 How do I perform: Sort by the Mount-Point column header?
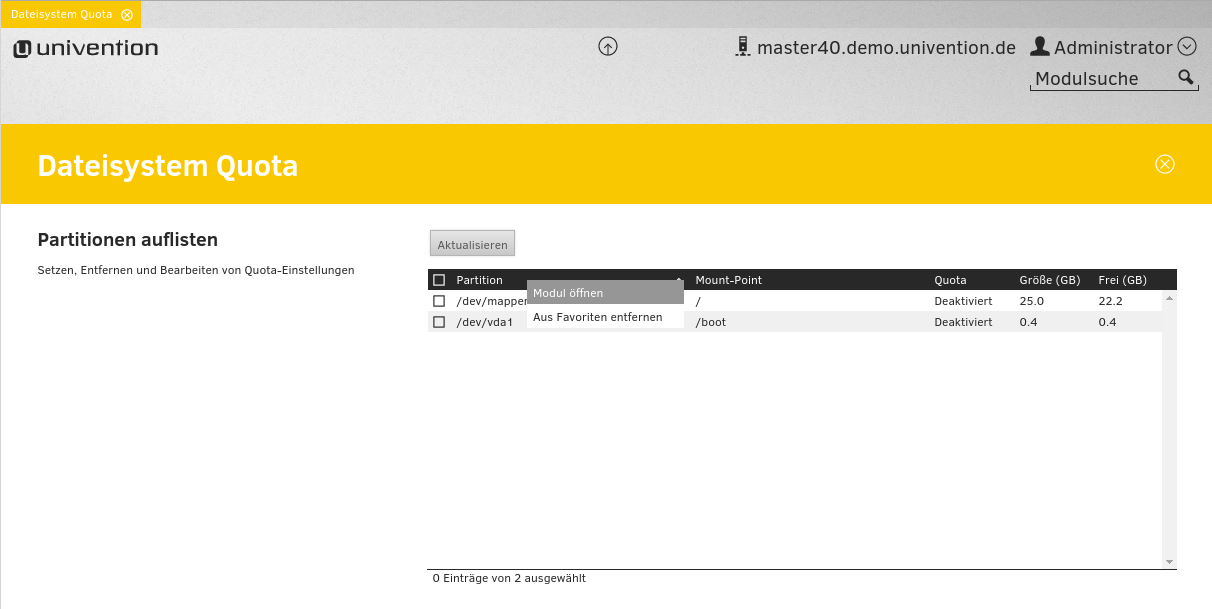[728, 280]
